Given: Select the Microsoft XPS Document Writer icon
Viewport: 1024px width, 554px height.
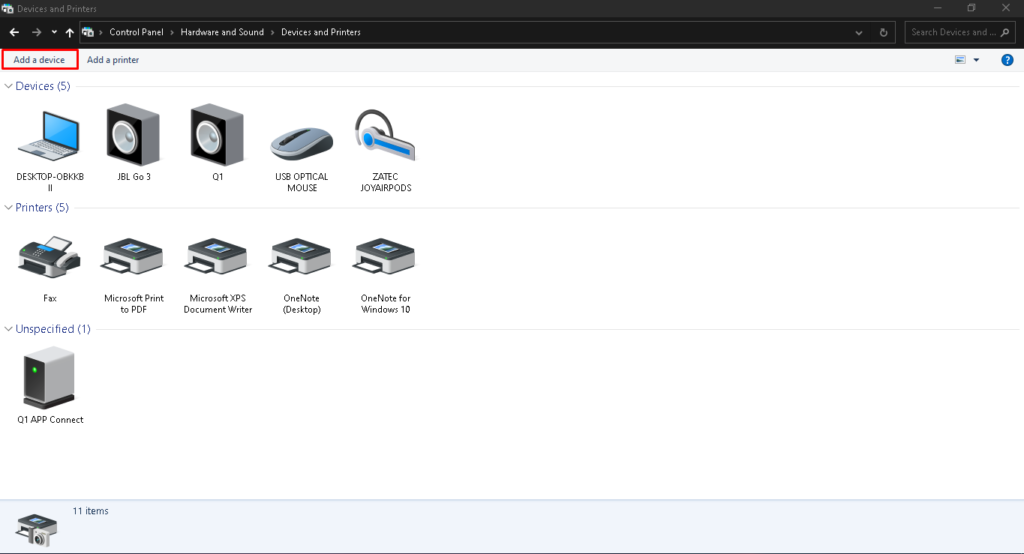Looking at the screenshot, I should click(x=217, y=257).
